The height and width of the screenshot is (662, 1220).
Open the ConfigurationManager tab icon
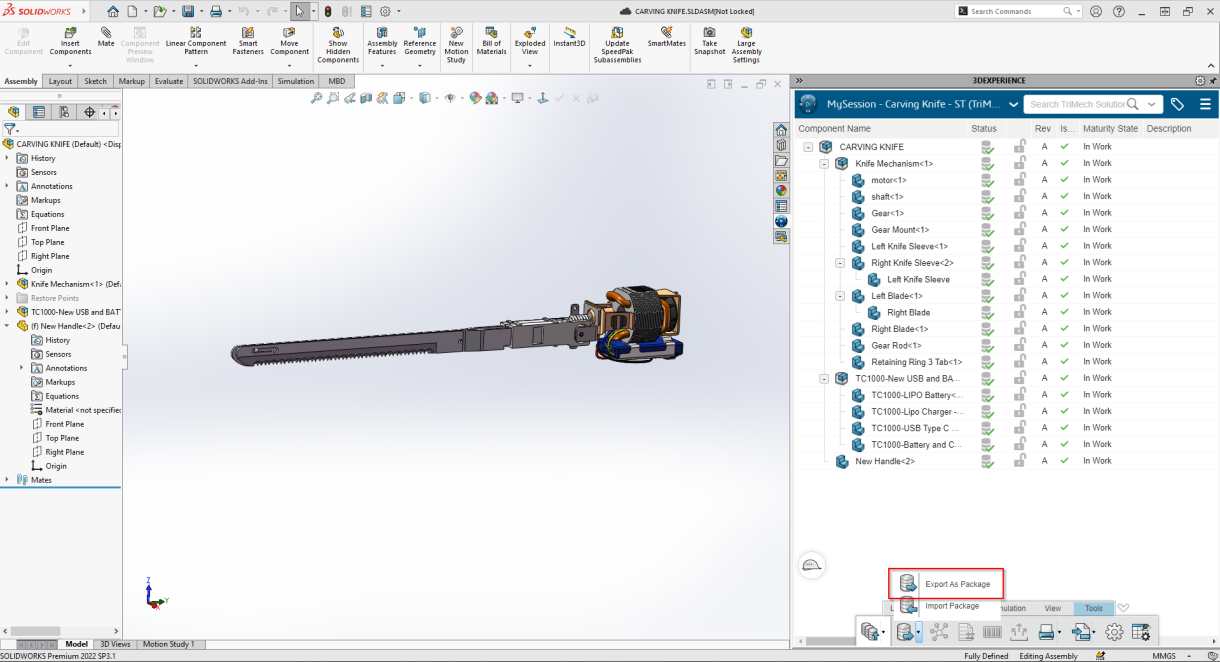pos(64,112)
